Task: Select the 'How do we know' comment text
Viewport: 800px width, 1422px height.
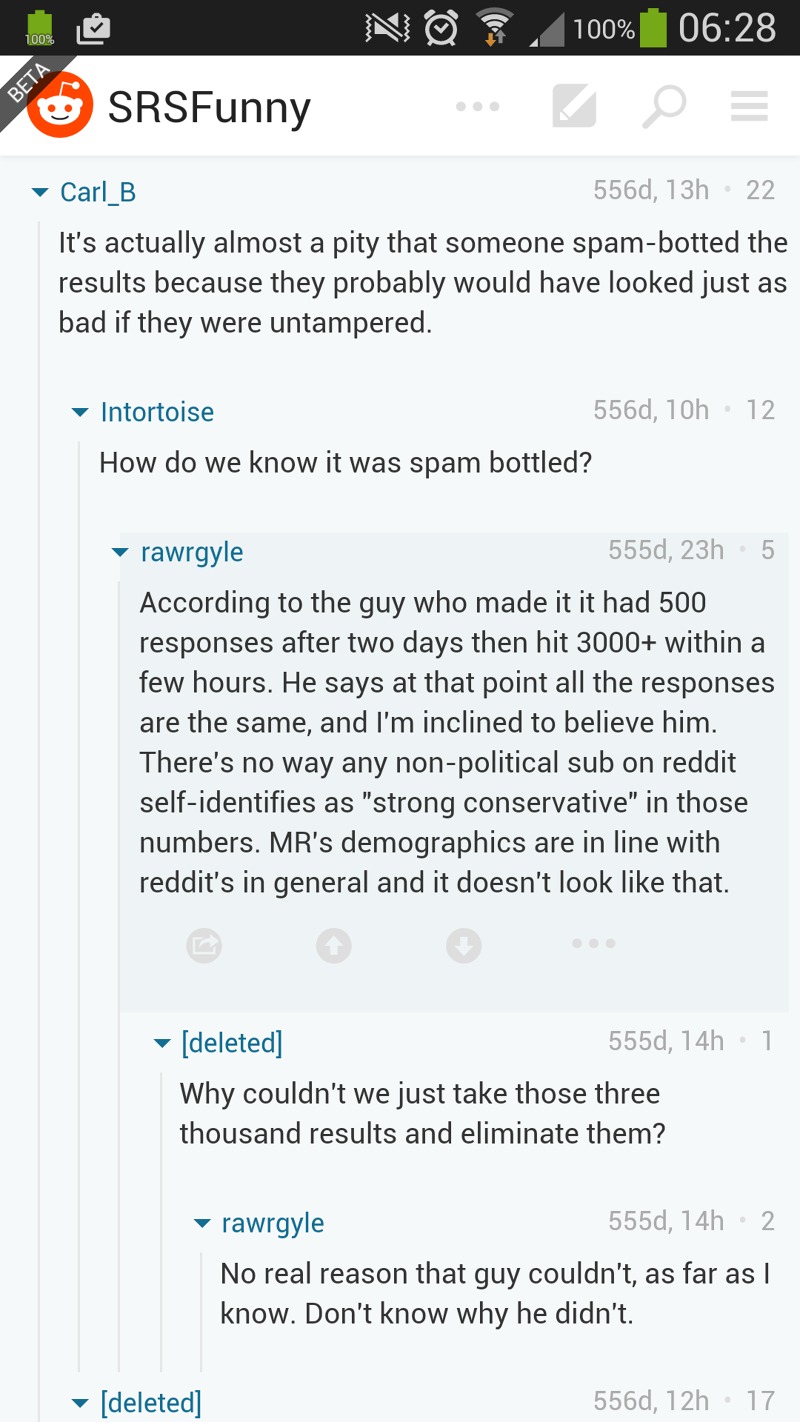Action: click(x=345, y=462)
